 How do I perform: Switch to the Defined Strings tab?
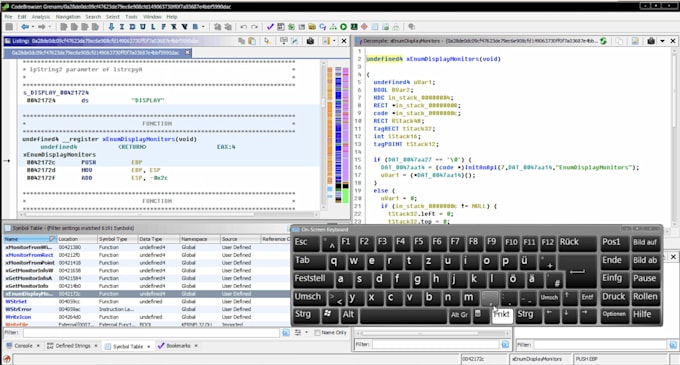coord(72,346)
